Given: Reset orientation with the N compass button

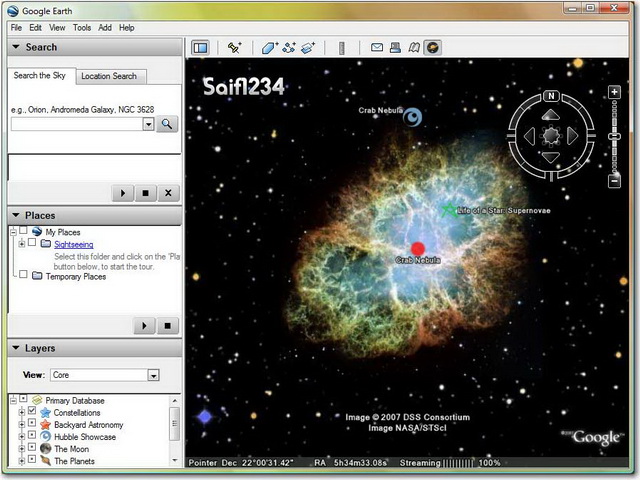Looking at the screenshot, I should point(551,96).
